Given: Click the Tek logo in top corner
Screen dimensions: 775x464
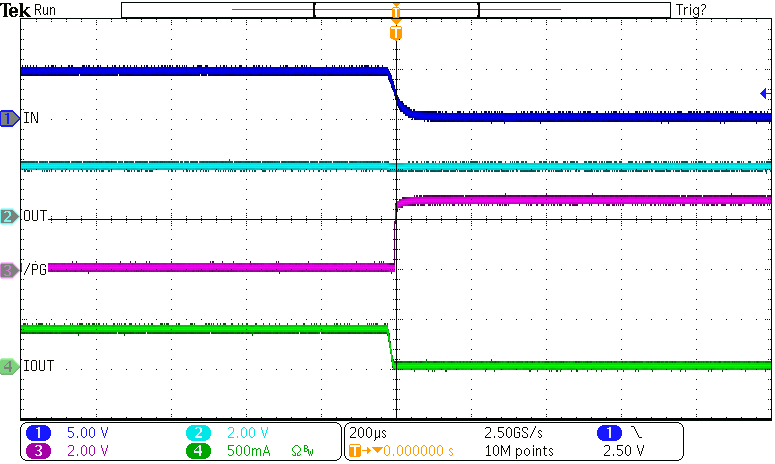Looking at the screenshot, I should [x=15, y=10].
